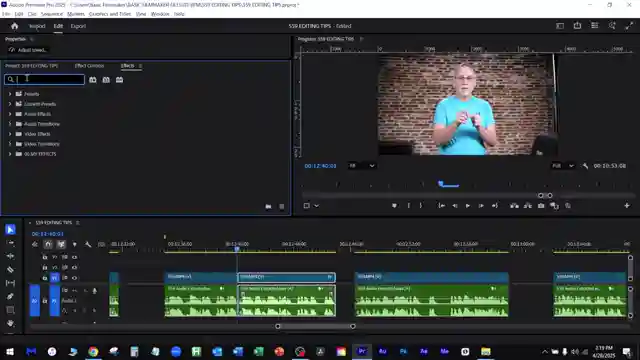Create new custom bin in Effects panel
The image size is (640, 360).
tap(268, 207)
